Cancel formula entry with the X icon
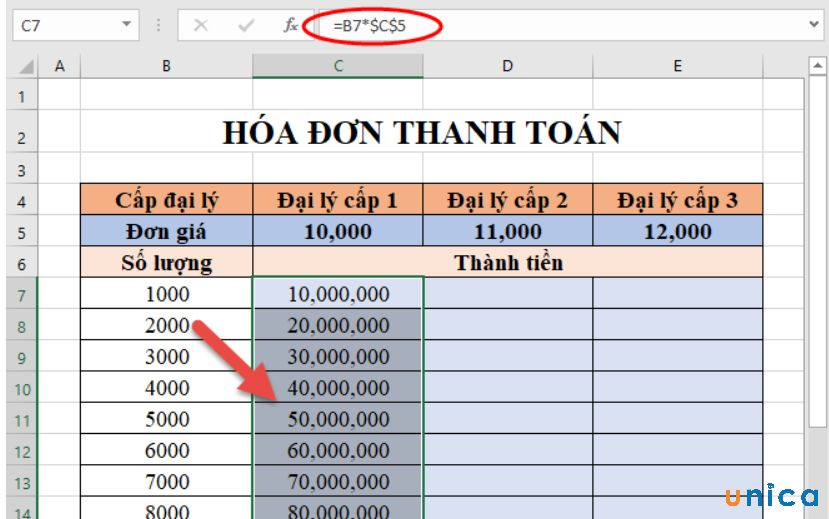Viewport: 829px width, 519px height. [200, 25]
